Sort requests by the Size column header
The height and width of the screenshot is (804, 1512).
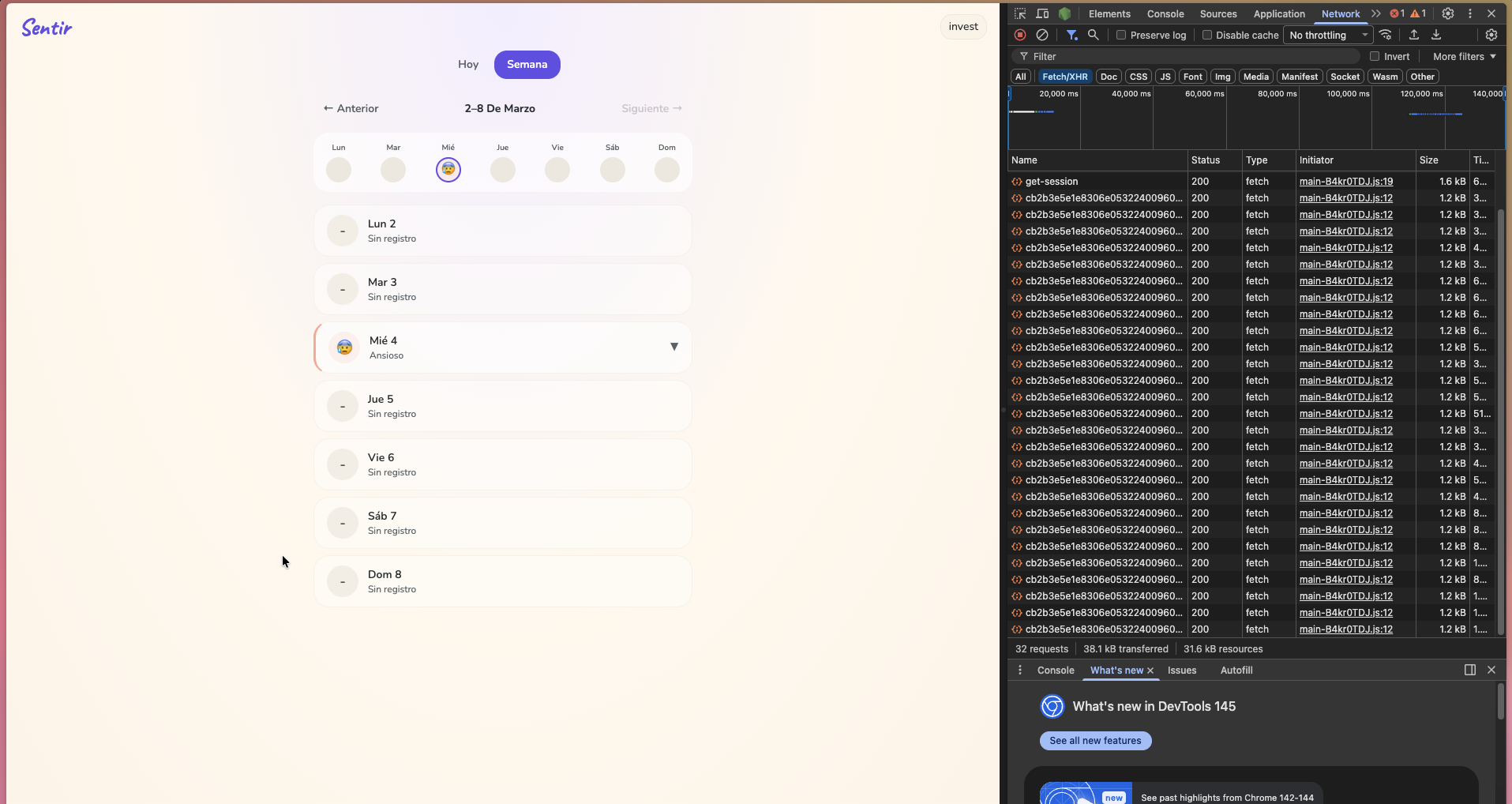[1443, 160]
